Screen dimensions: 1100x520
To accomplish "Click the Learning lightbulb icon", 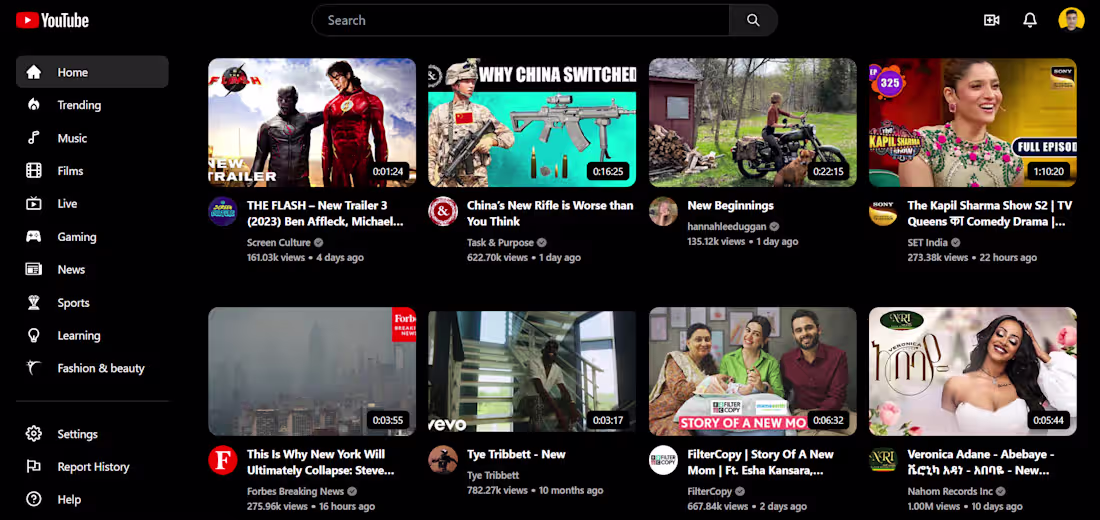I will [34, 335].
